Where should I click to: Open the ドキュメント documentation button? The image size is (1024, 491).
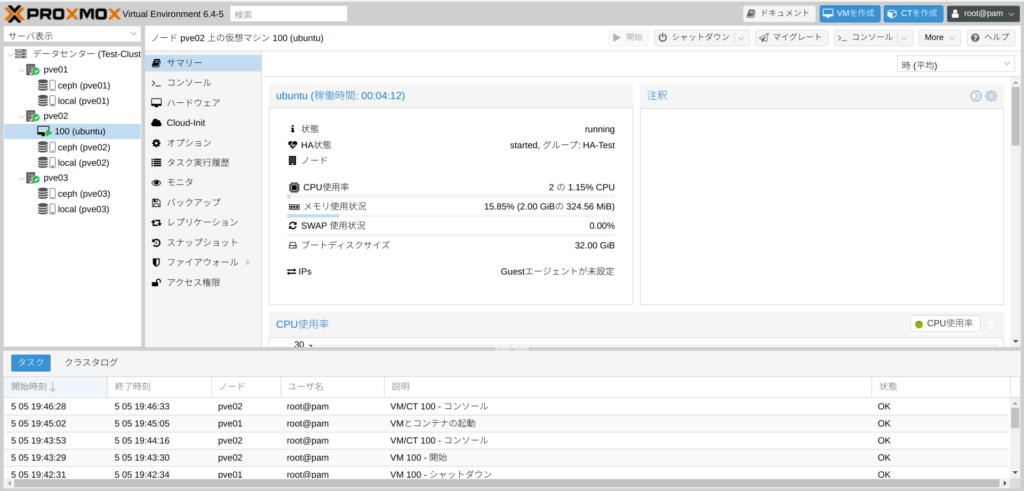(x=779, y=13)
